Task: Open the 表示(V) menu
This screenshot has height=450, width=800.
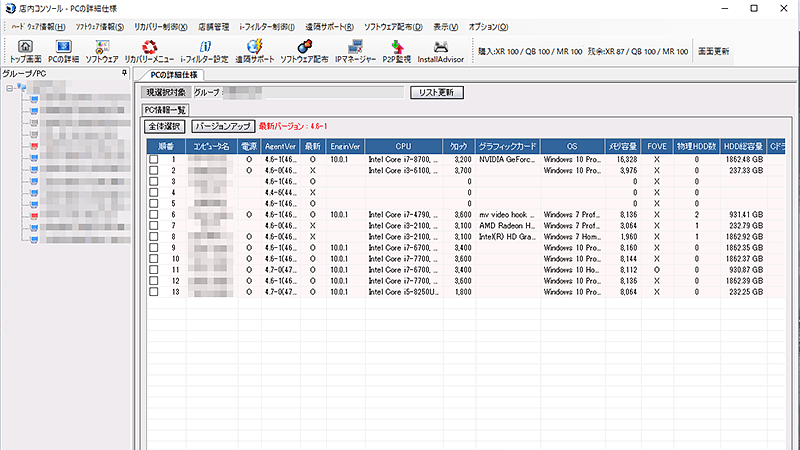Action: pyautogui.click(x=445, y=27)
